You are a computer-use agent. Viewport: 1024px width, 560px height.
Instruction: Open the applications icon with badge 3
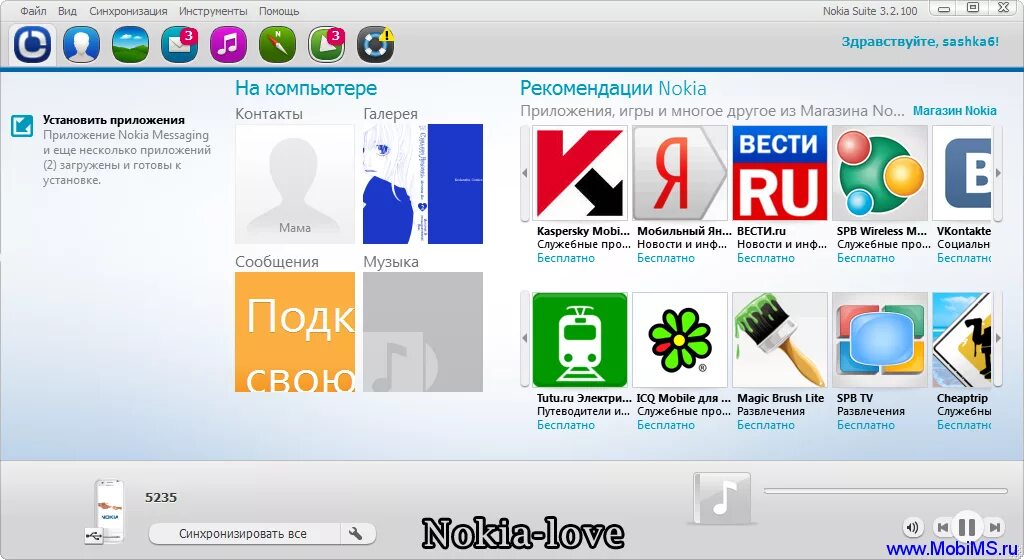click(x=327, y=44)
